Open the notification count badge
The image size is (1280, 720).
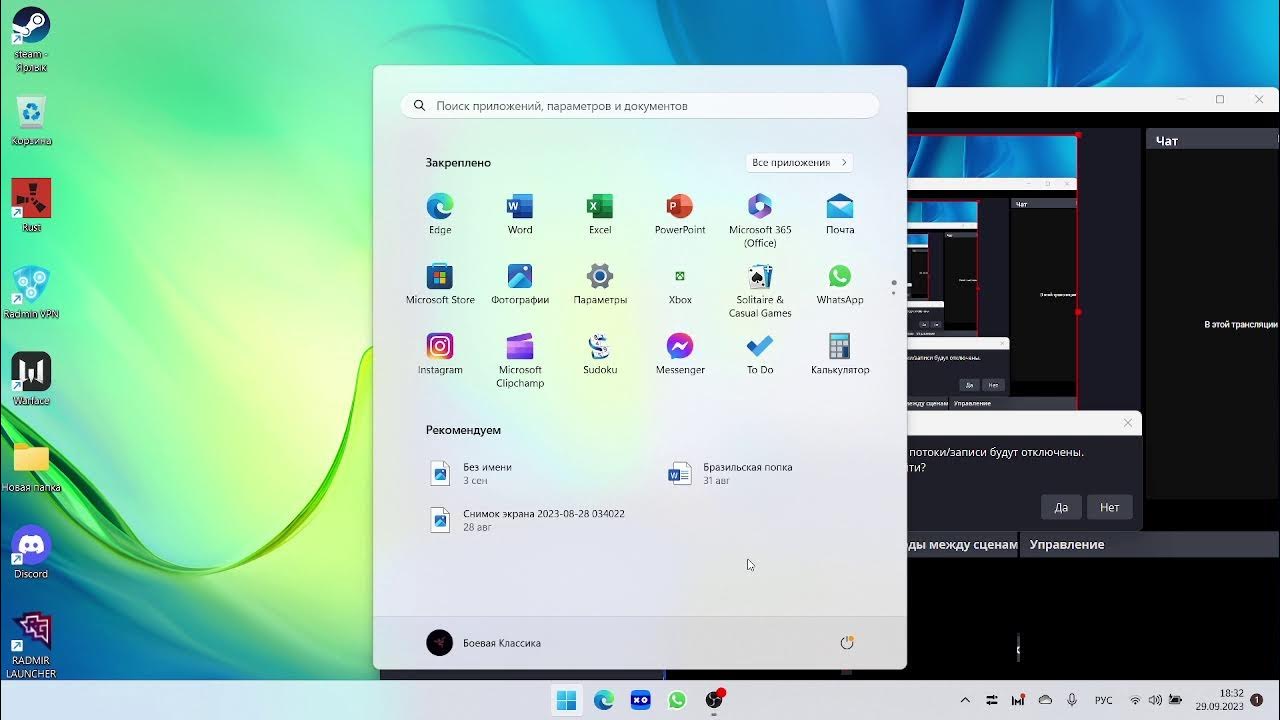click(x=1257, y=700)
